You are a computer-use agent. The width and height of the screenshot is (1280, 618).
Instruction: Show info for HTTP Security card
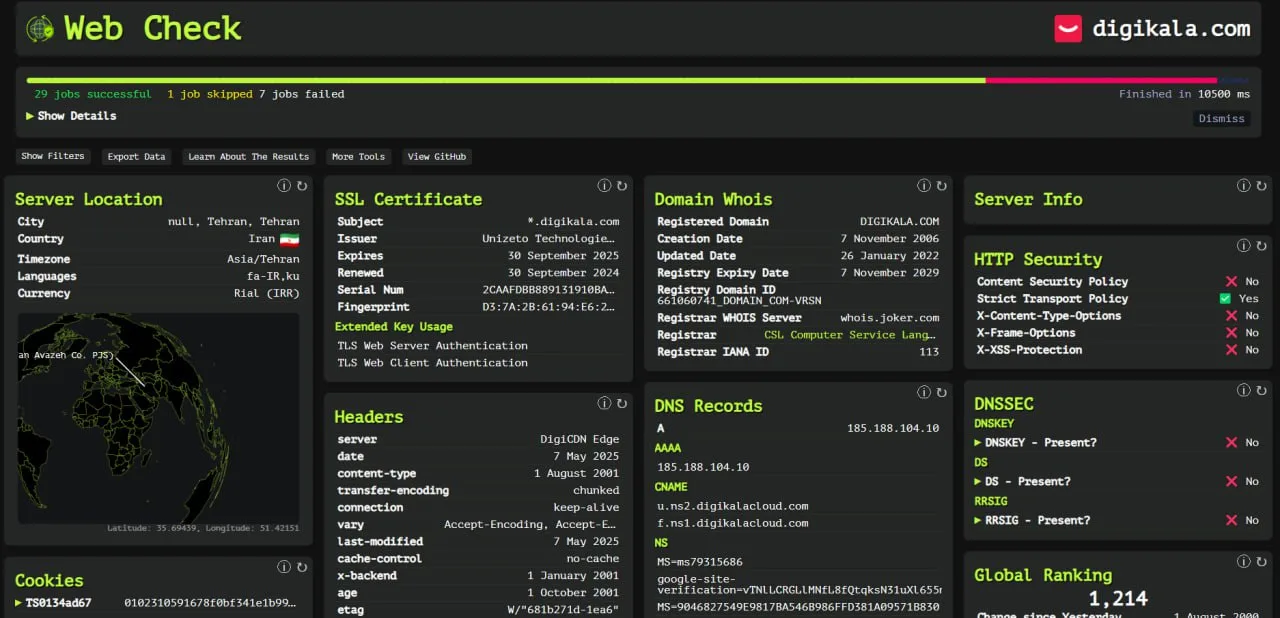point(1244,246)
